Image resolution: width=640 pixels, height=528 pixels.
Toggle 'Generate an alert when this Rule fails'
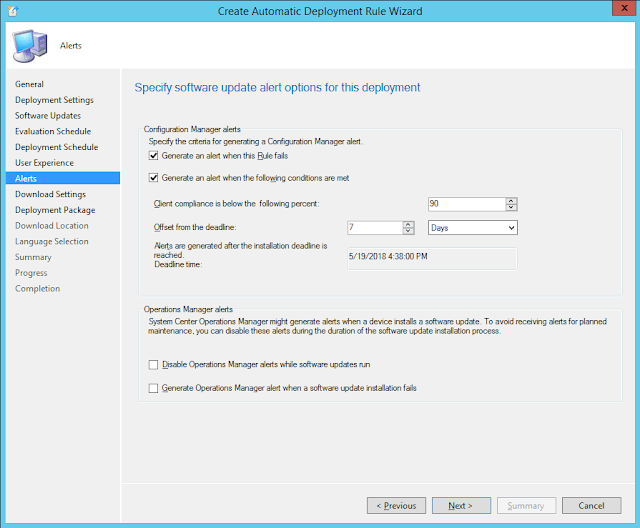pos(153,156)
